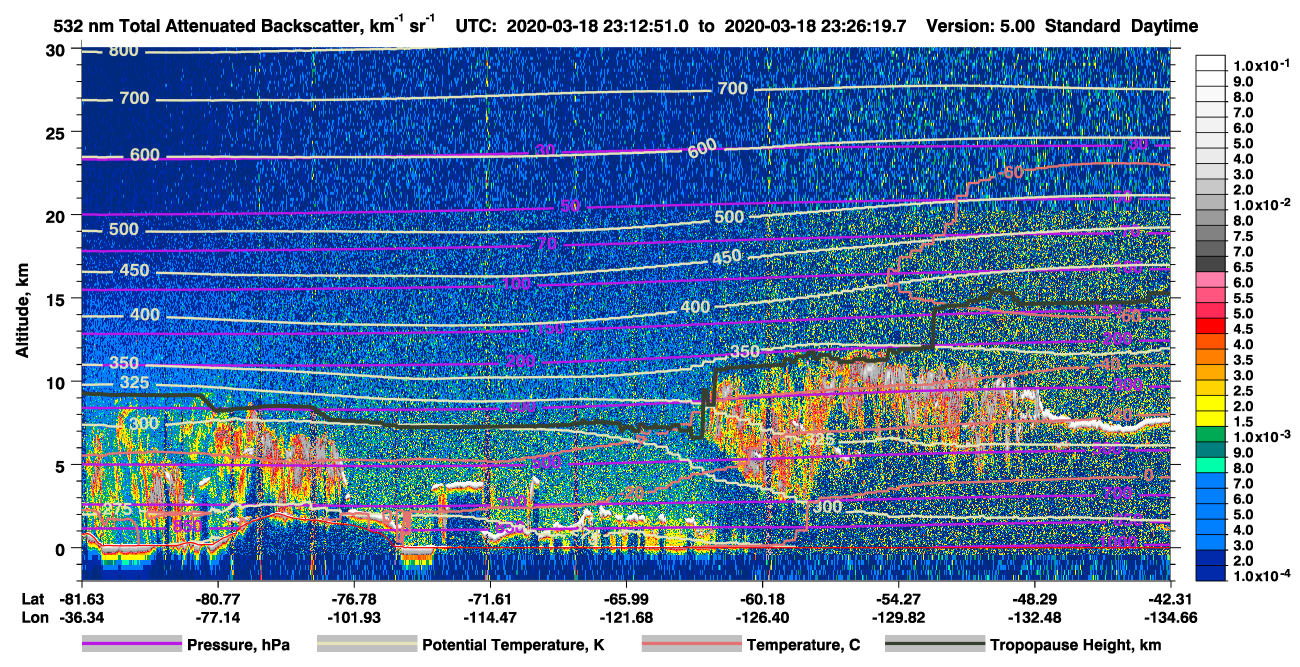Click altitude tick label 10

pyautogui.click(x=57, y=382)
